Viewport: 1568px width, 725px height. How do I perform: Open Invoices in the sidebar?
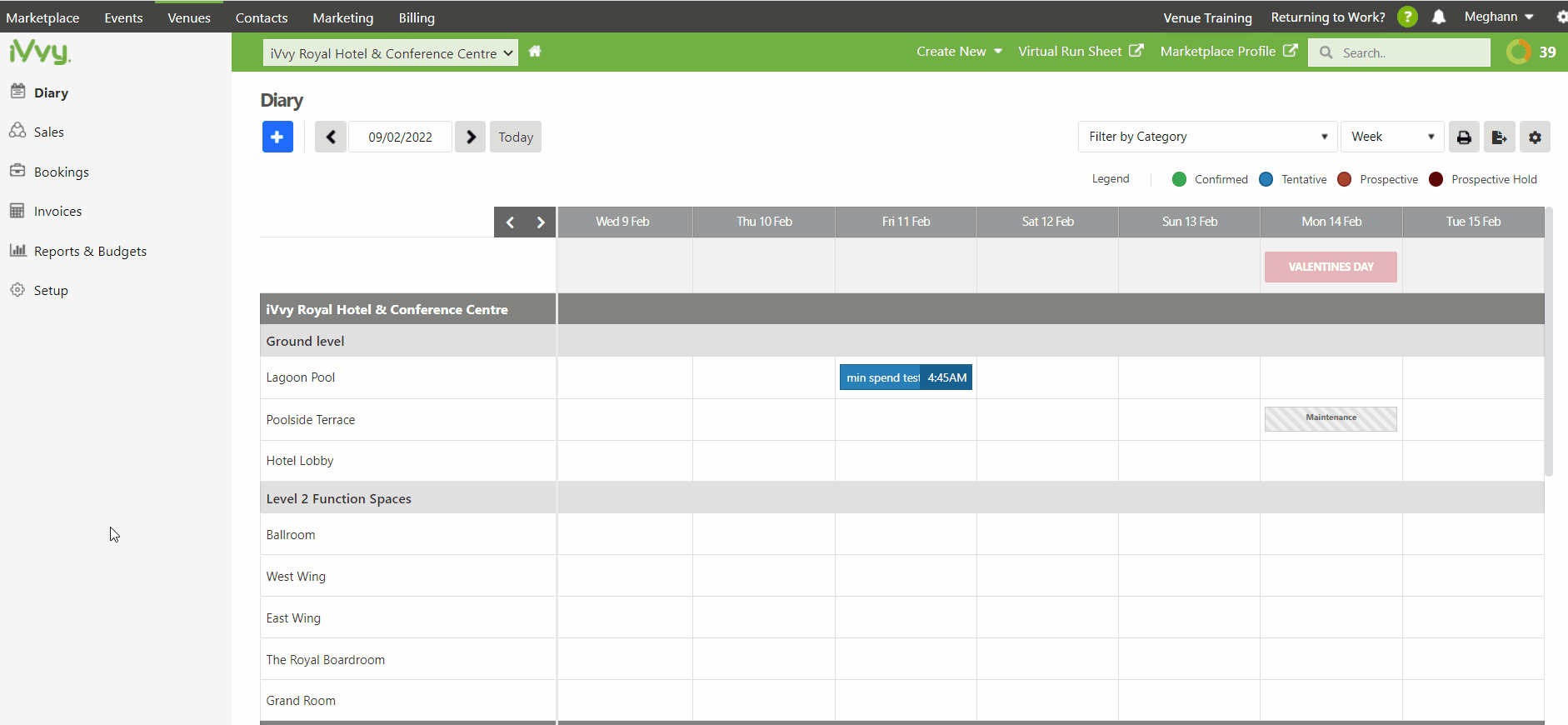57,211
